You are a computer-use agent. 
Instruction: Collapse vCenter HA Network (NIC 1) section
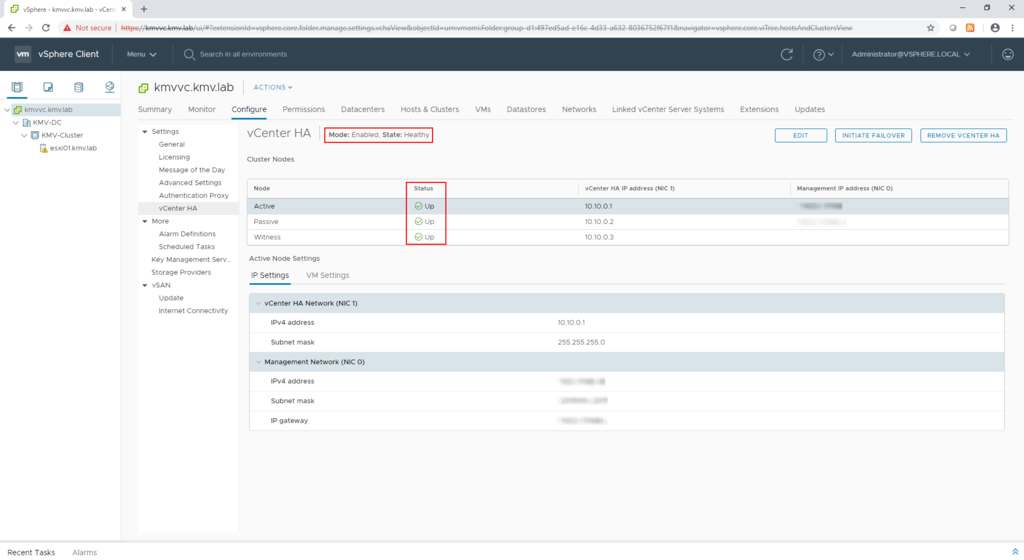point(259,303)
